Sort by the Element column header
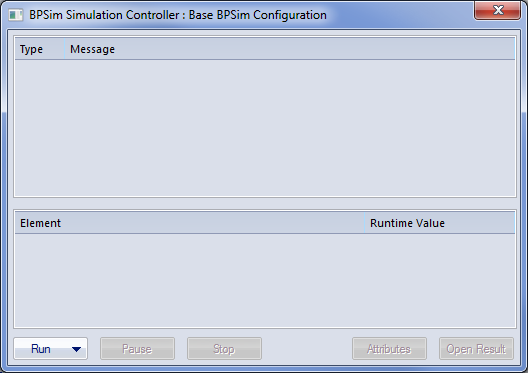This screenshot has height=373, width=528. pyautogui.click(x=190, y=223)
